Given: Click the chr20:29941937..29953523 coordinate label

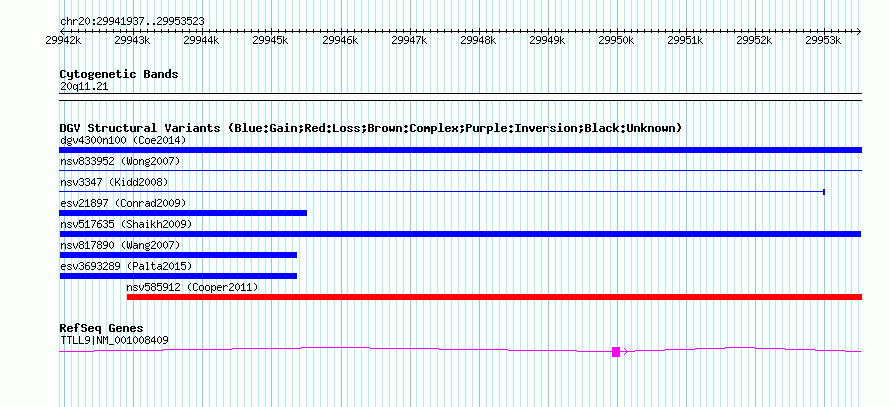Looking at the screenshot, I should click(132, 22).
